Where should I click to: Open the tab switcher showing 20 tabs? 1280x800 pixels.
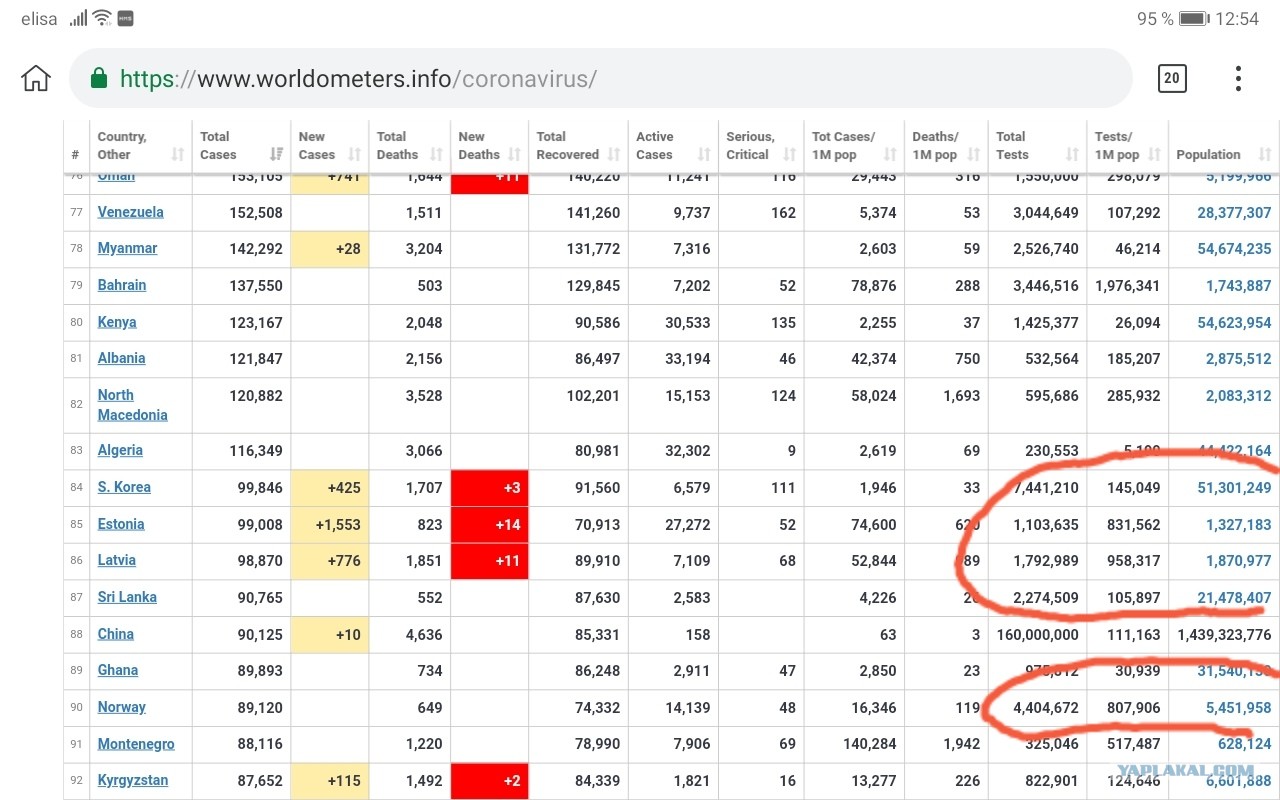(1172, 78)
